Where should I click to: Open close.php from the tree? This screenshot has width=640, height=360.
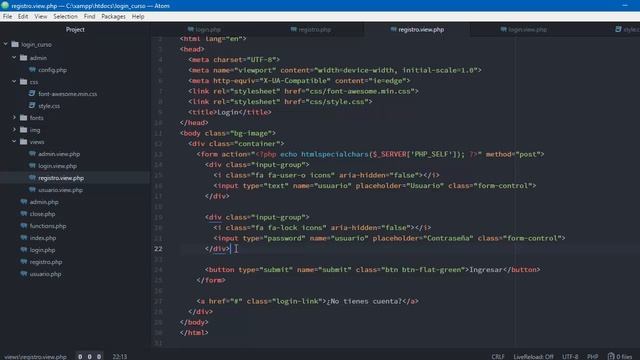point(42,214)
